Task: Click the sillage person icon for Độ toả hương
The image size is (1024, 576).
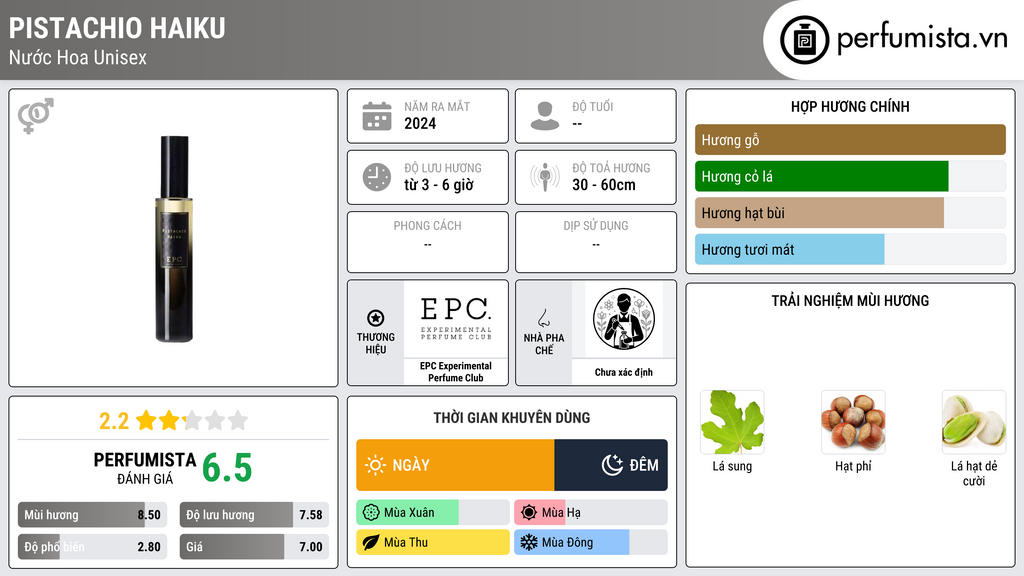Action: click(545, 177)
